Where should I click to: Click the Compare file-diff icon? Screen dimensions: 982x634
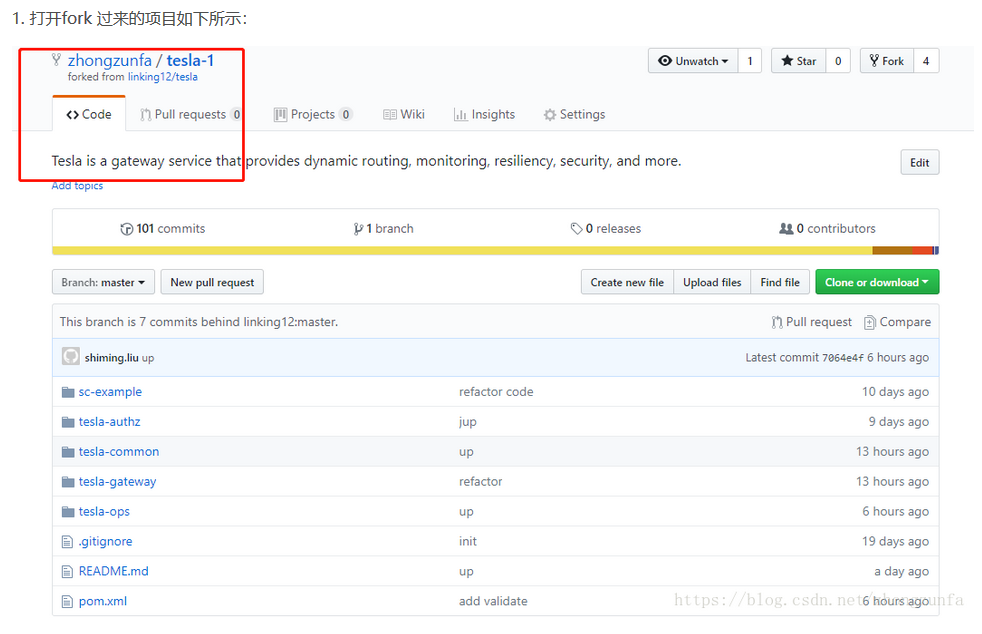point(869,322)
